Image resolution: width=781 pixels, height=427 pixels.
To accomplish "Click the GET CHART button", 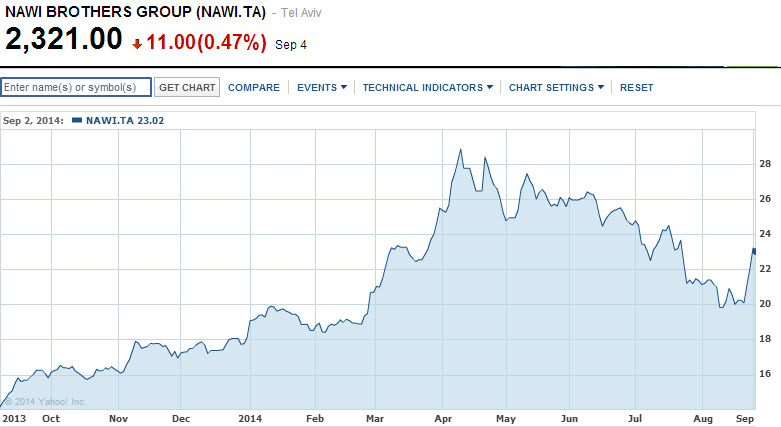I will coord(187,87).
